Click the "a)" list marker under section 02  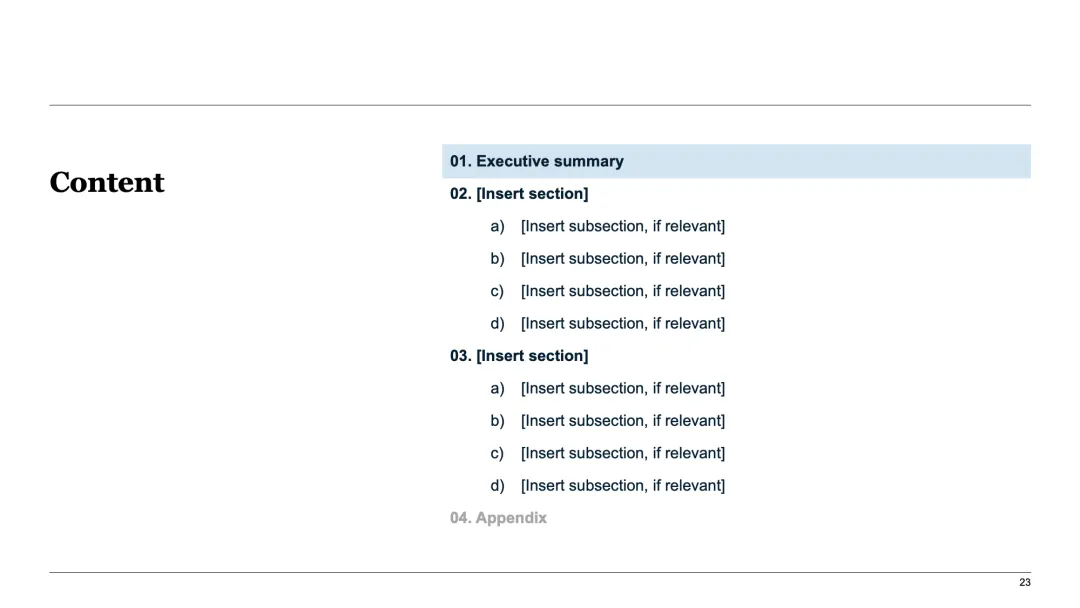click(x=497, y=227)
